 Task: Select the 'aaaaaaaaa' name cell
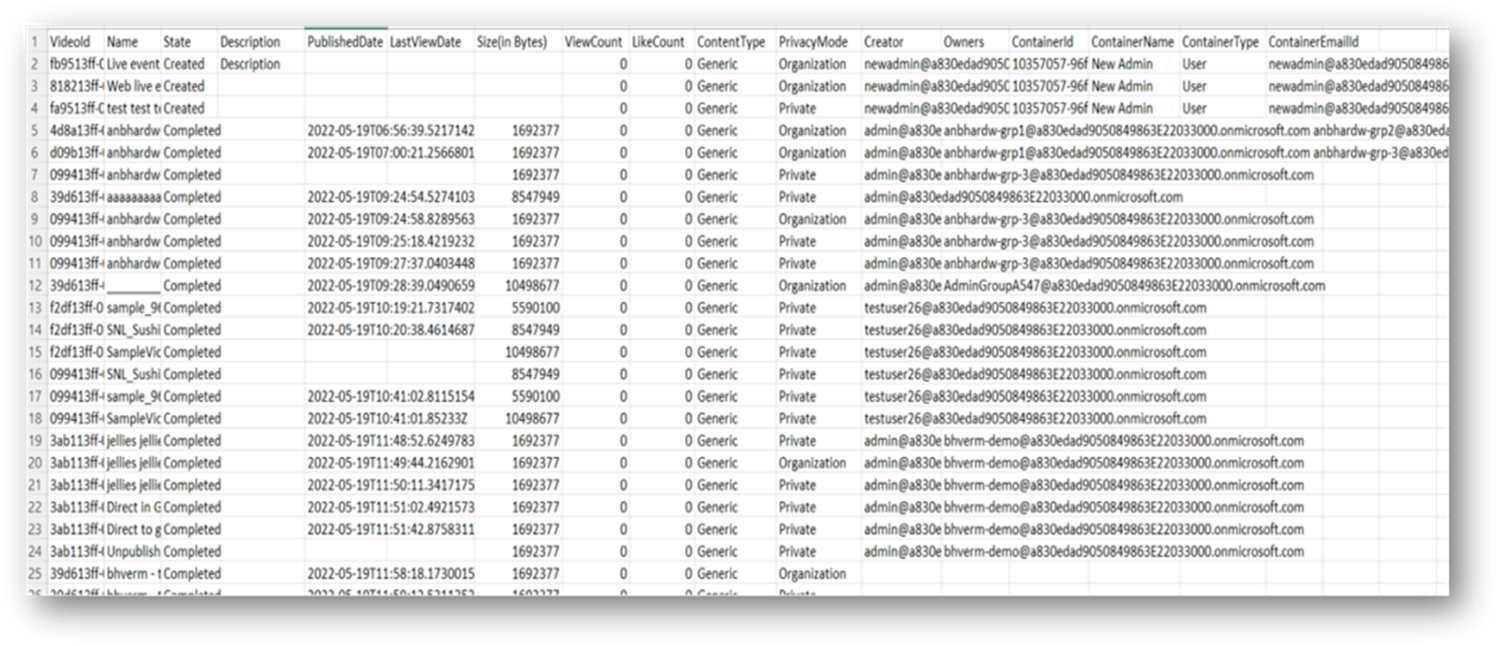pyautogui.click(x=132, y=197)
